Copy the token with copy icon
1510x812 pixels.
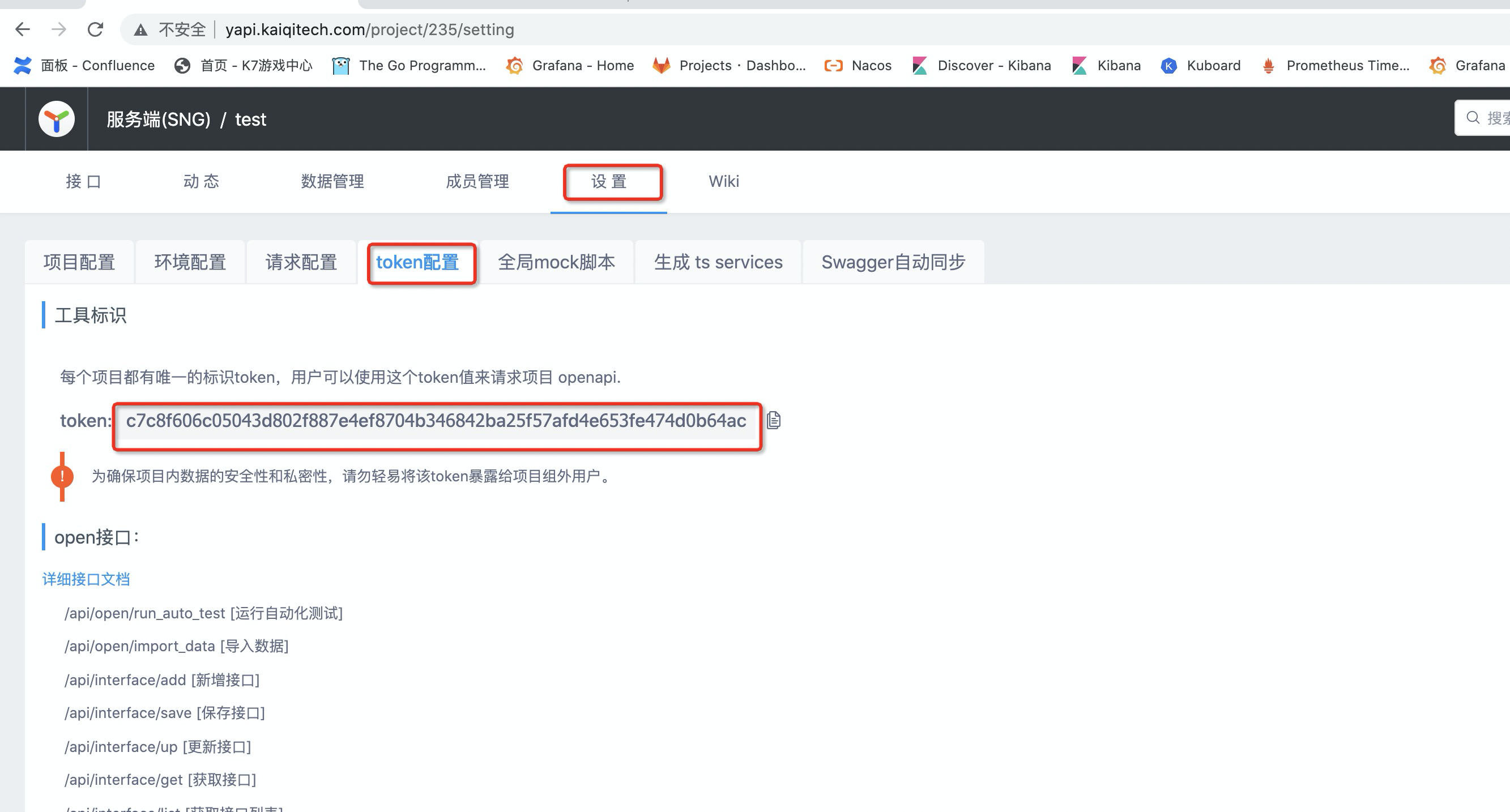click(x=774, y=420)
